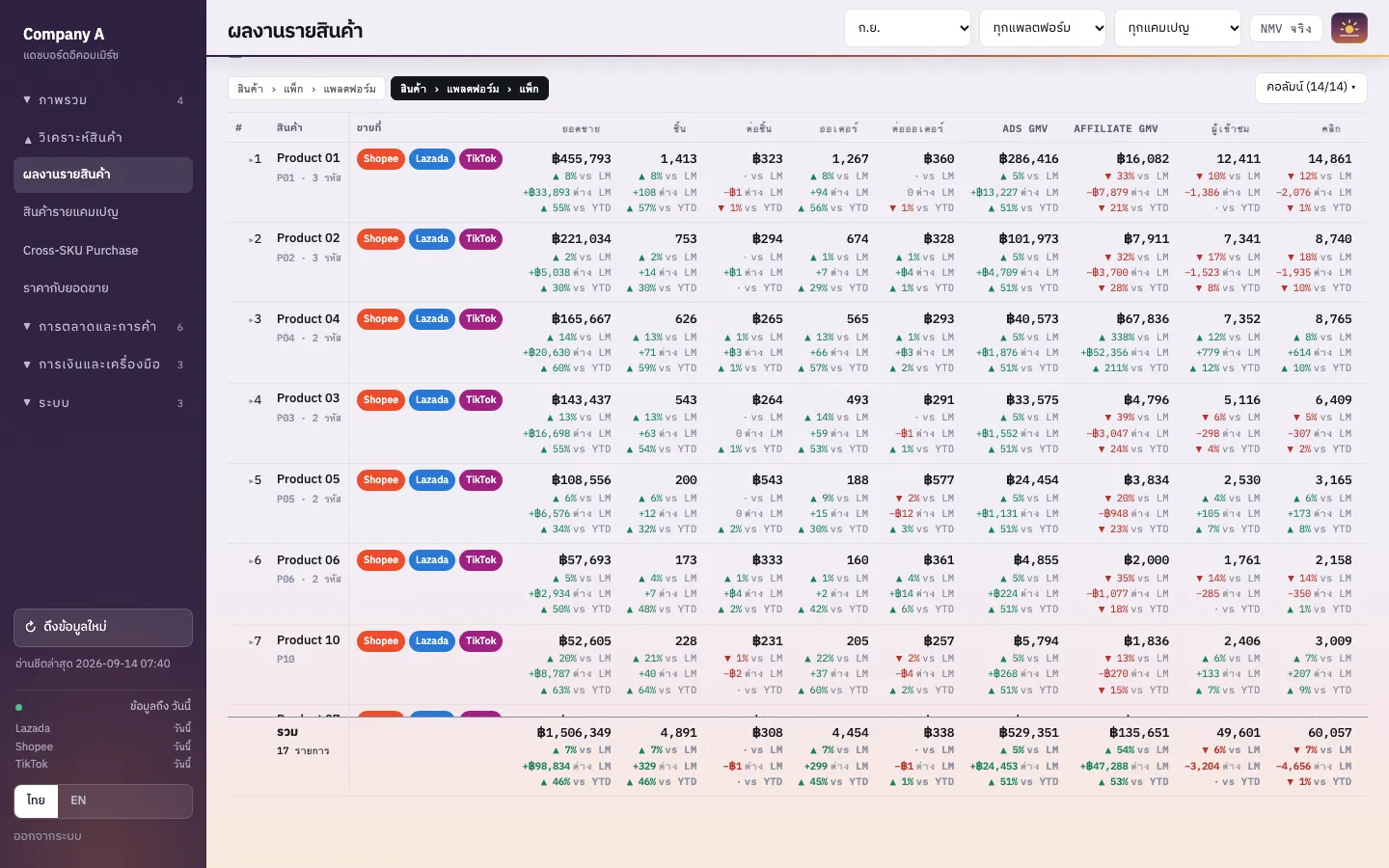Image resolution: width=1389 pixels, height=868 pixels.
Task: Switch language to ไทย
Action: [37, 800]
